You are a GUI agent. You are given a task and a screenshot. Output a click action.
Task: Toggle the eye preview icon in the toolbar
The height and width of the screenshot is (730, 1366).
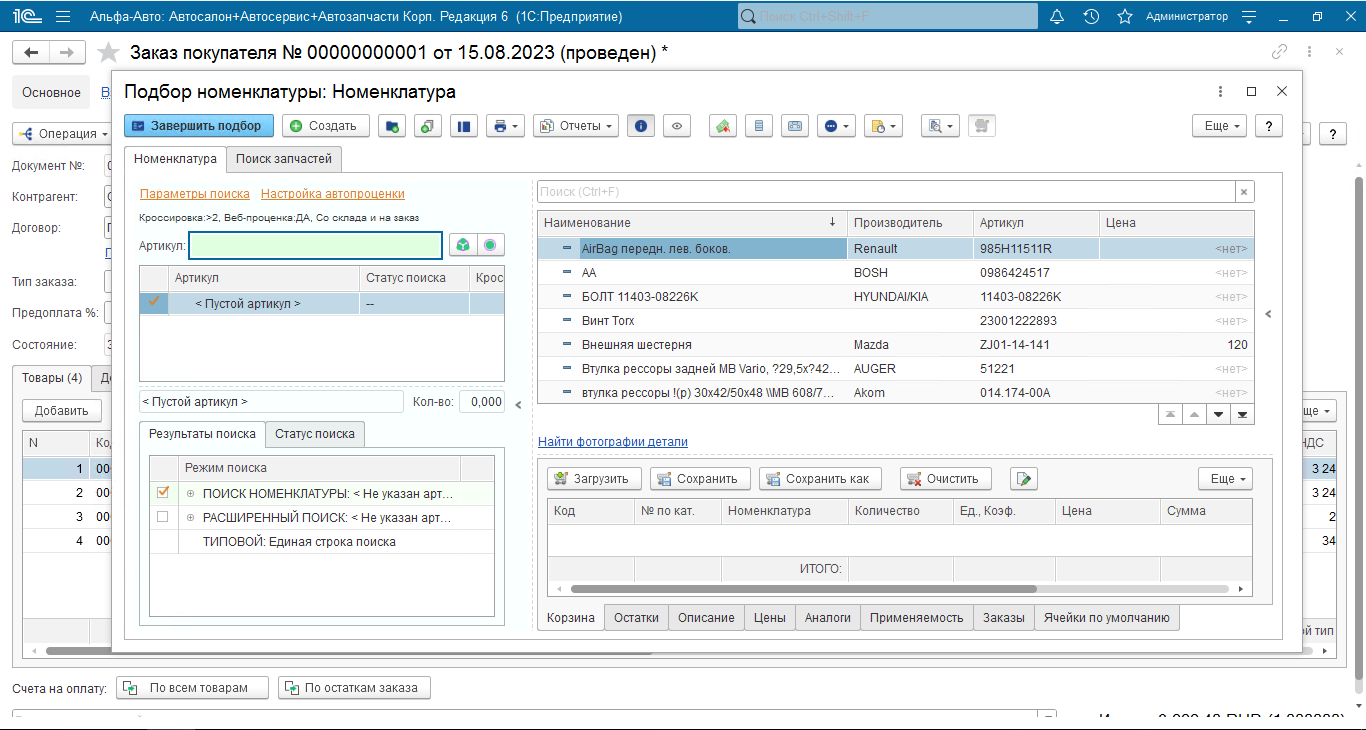coord(677,126)
